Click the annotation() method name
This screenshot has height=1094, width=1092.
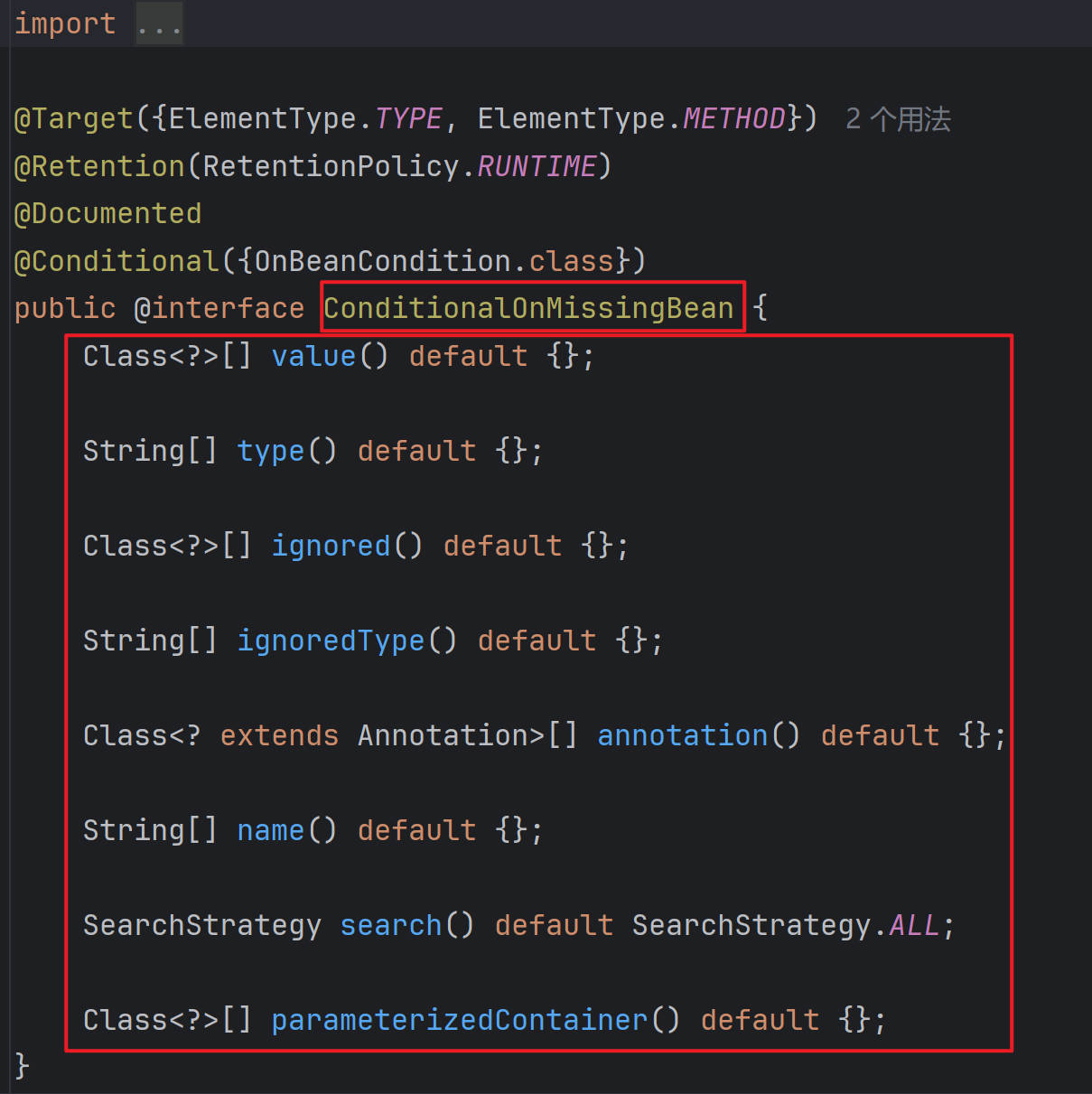pos(682,735)
